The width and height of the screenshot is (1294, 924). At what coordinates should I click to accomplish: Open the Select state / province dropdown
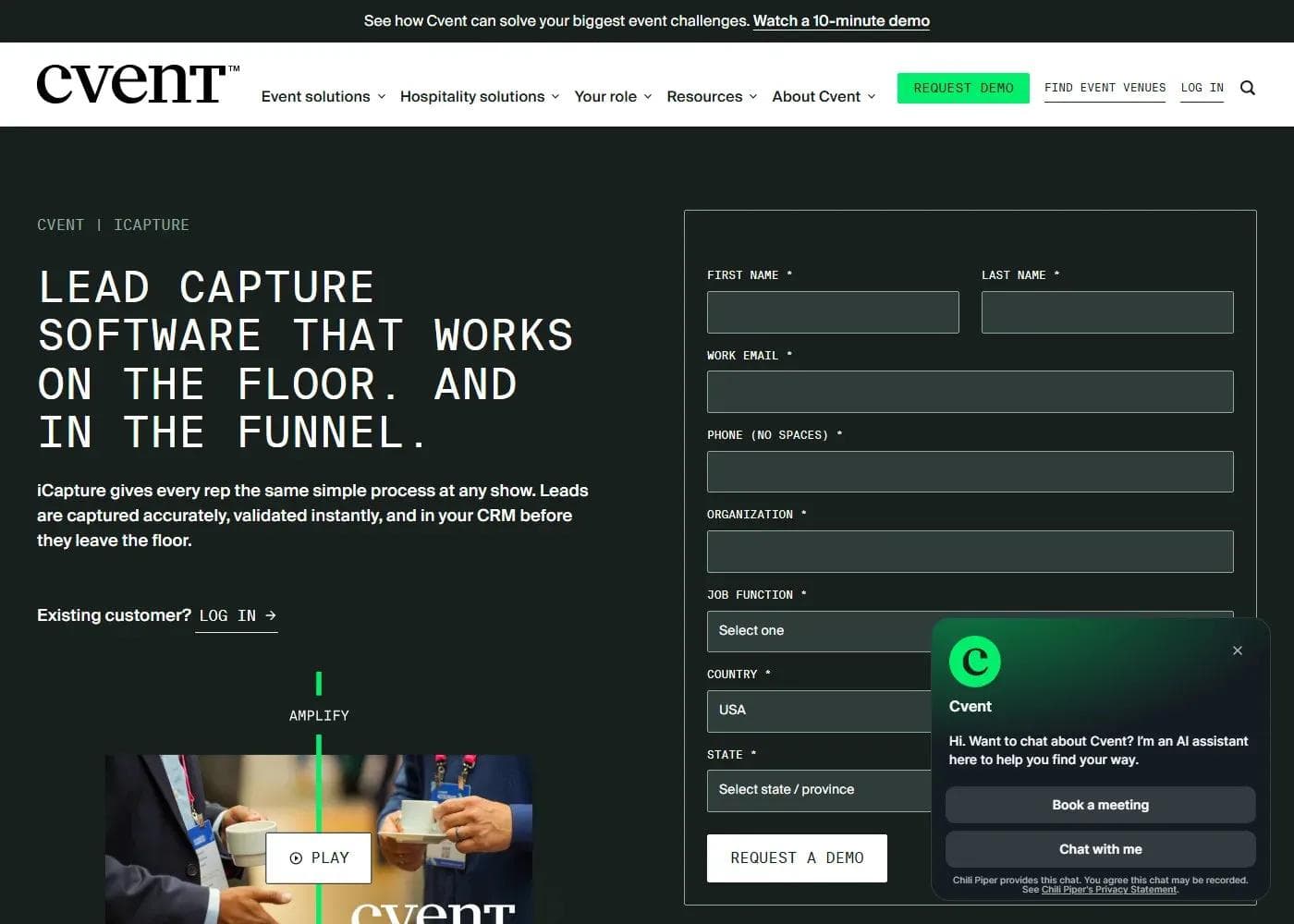tap(819, 790)
